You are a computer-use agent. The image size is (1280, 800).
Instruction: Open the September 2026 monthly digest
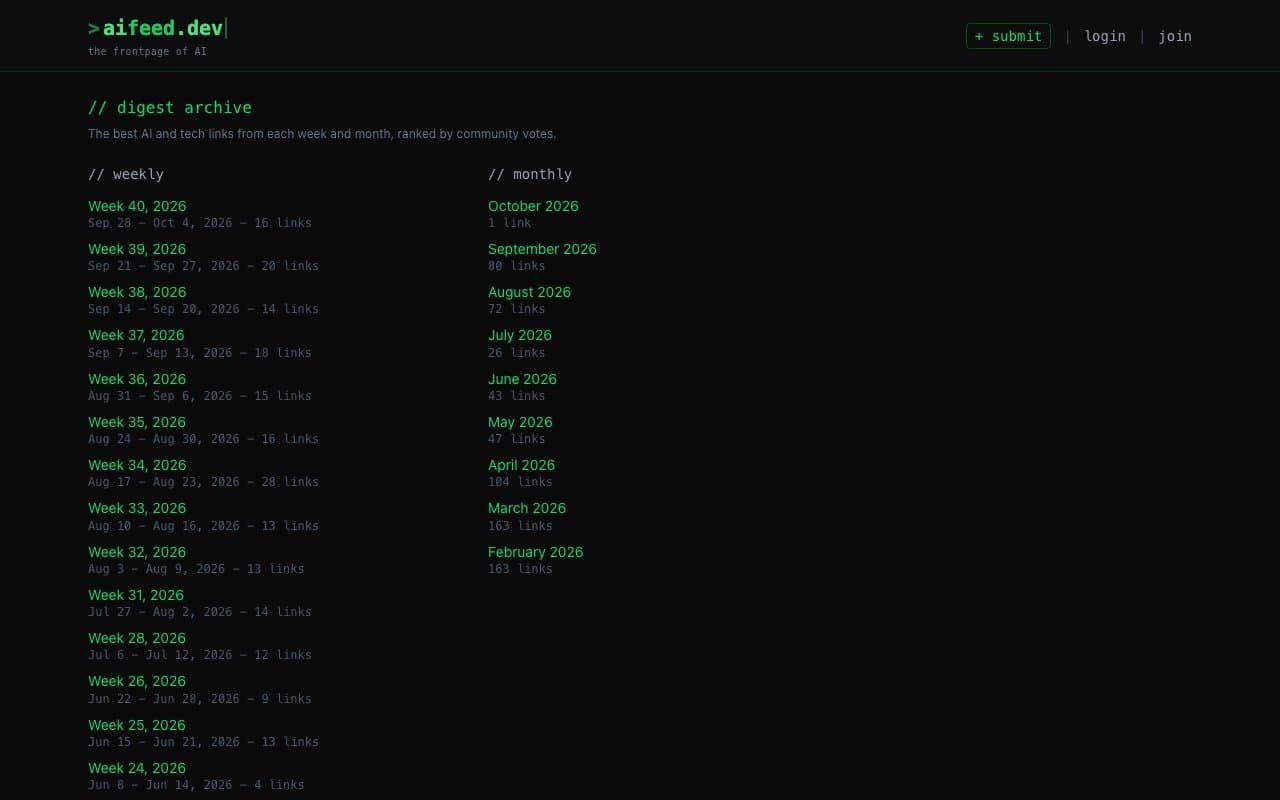[542, 249]
